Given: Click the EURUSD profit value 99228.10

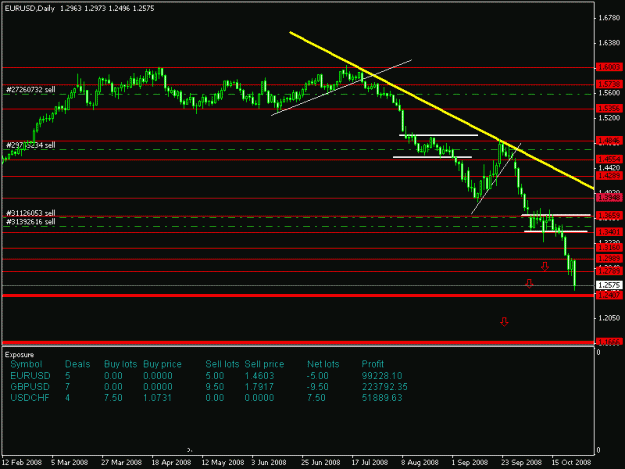Looking at the screenshot, I should point(382,376).
